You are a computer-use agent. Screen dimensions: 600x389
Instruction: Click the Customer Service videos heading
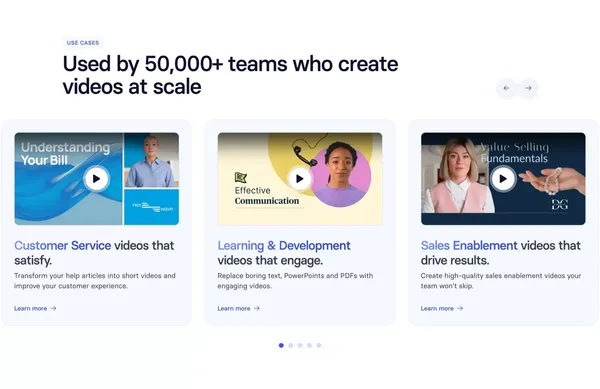point(94,253)
